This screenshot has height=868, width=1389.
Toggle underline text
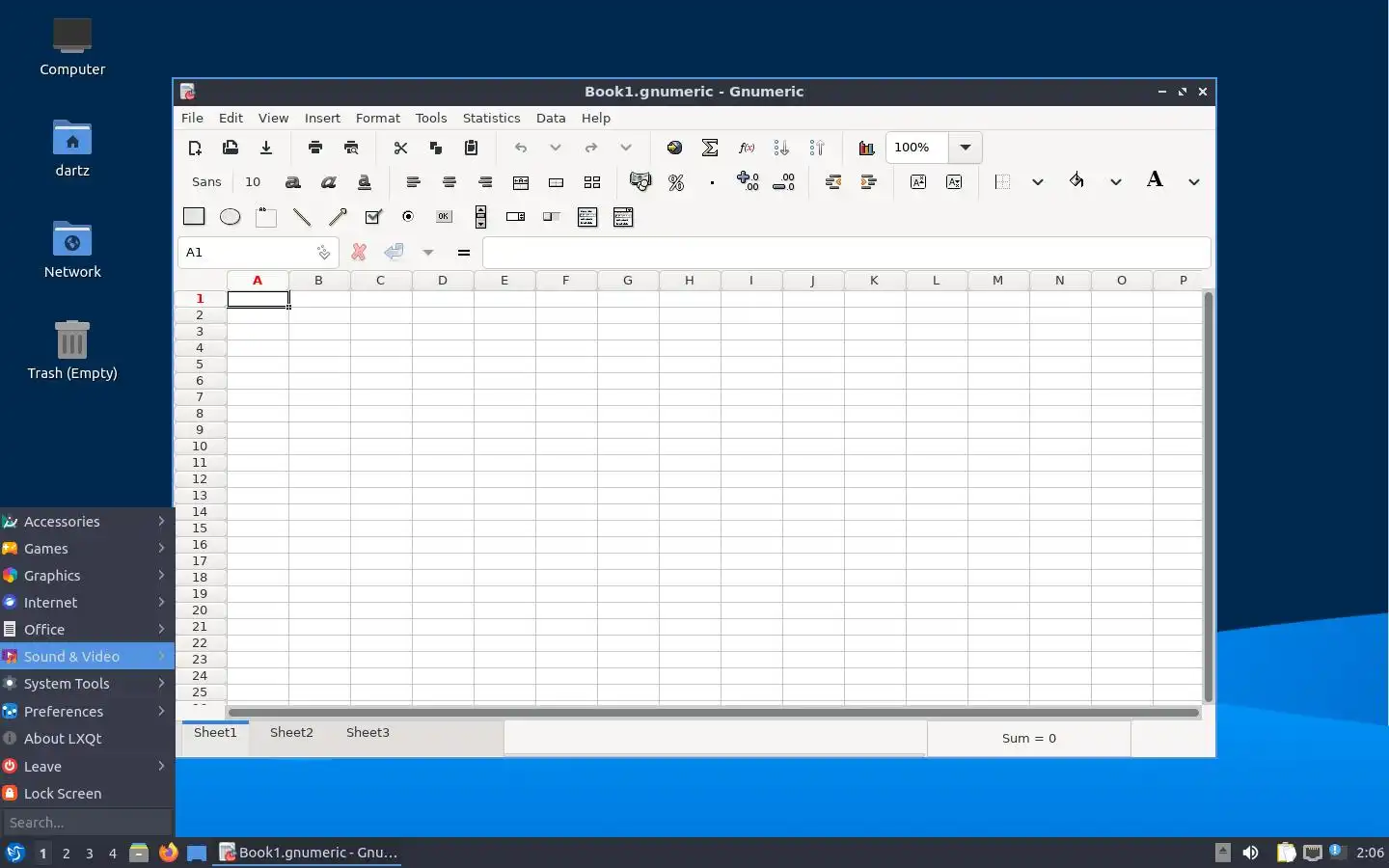(x=365, y=182)
